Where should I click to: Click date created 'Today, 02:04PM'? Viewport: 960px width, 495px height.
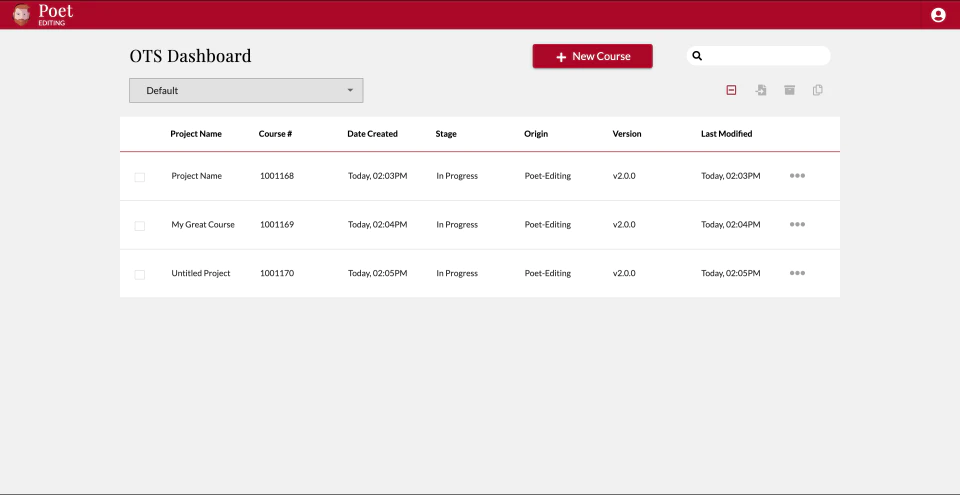pyautogui.click(x=378, y=224)
